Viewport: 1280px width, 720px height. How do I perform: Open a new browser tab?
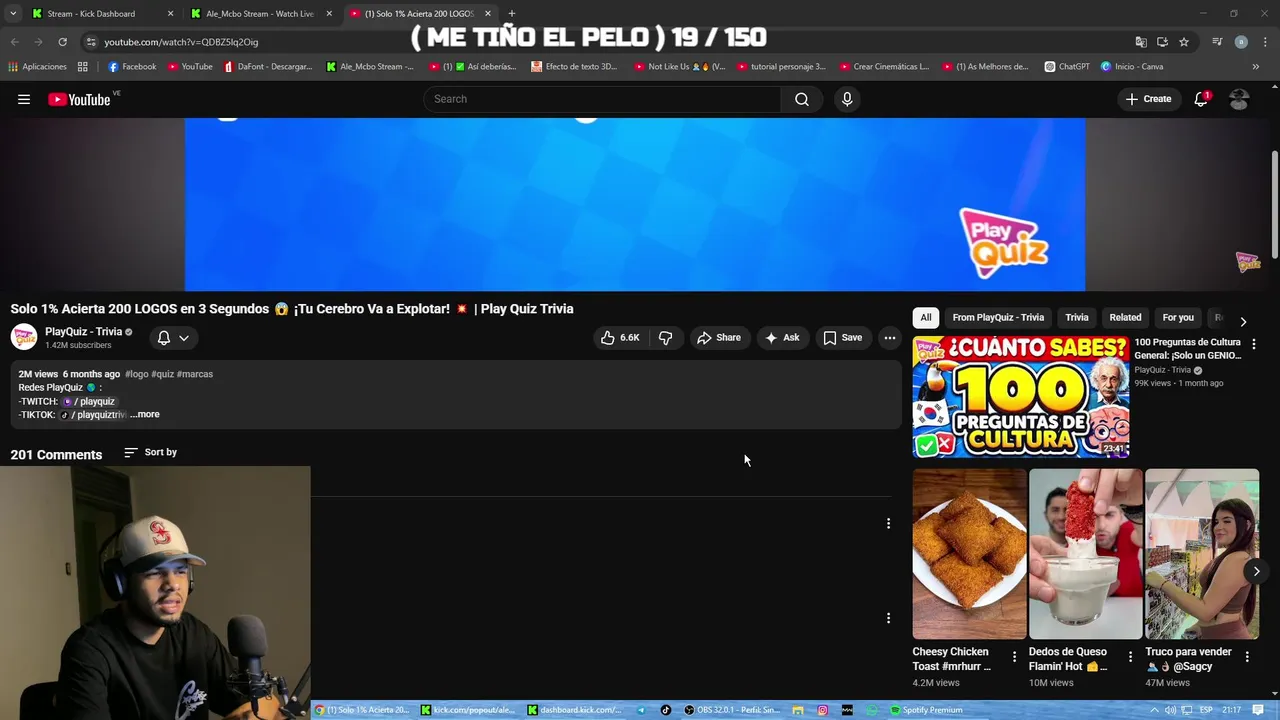pos(512,14)
